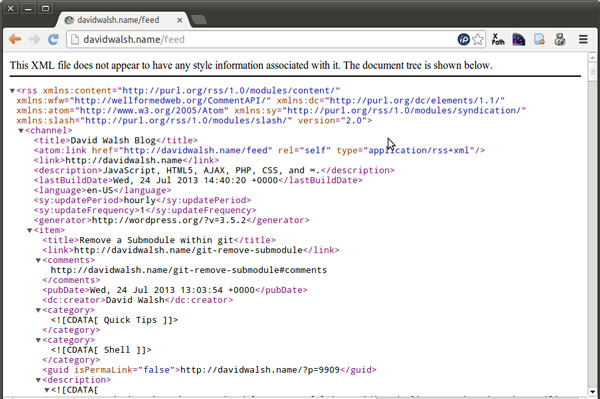Click comments URL git-remove-submodule#comments
Screen dimensions: 600x399
[x=189, y=270]
